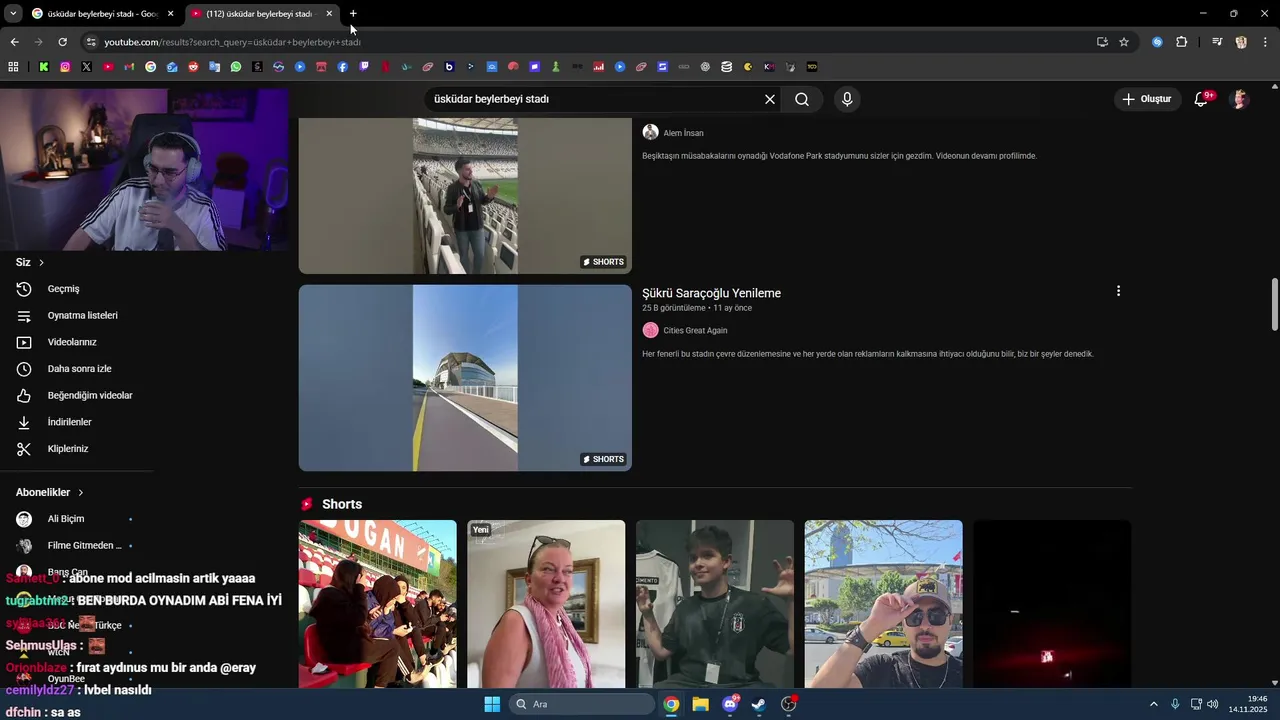Open the Chrome apps grid shortcut
The height and width of the screenshot is (720, 1280).
tap(13, 67)
